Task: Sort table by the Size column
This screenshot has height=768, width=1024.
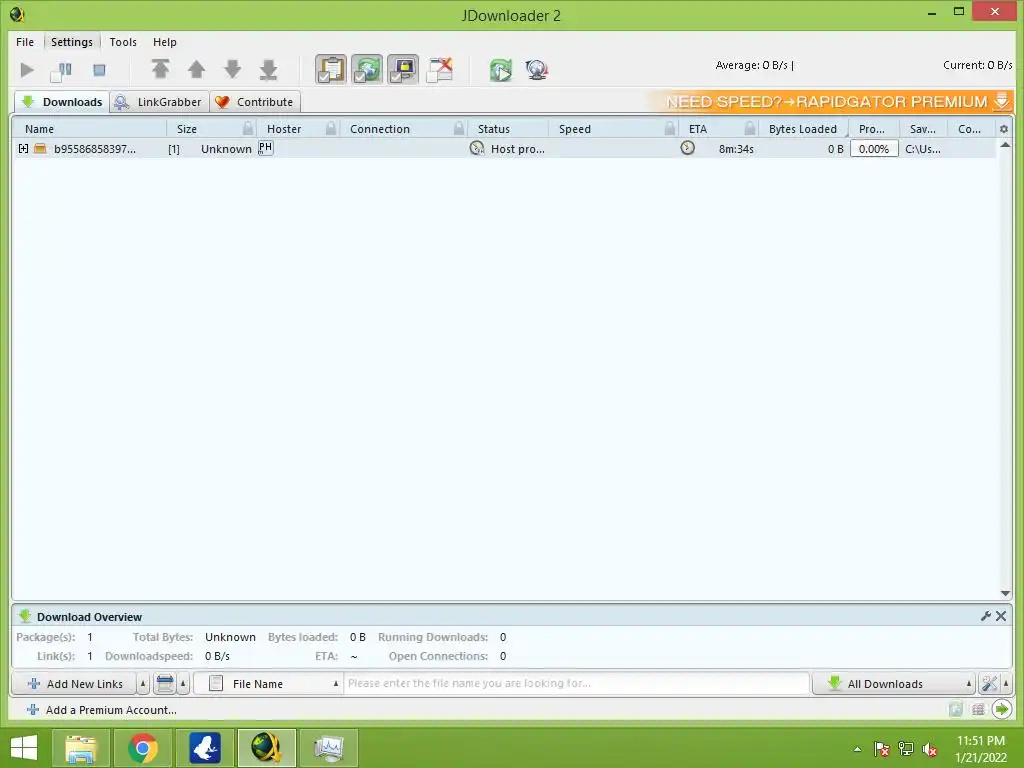Action: 212,129
